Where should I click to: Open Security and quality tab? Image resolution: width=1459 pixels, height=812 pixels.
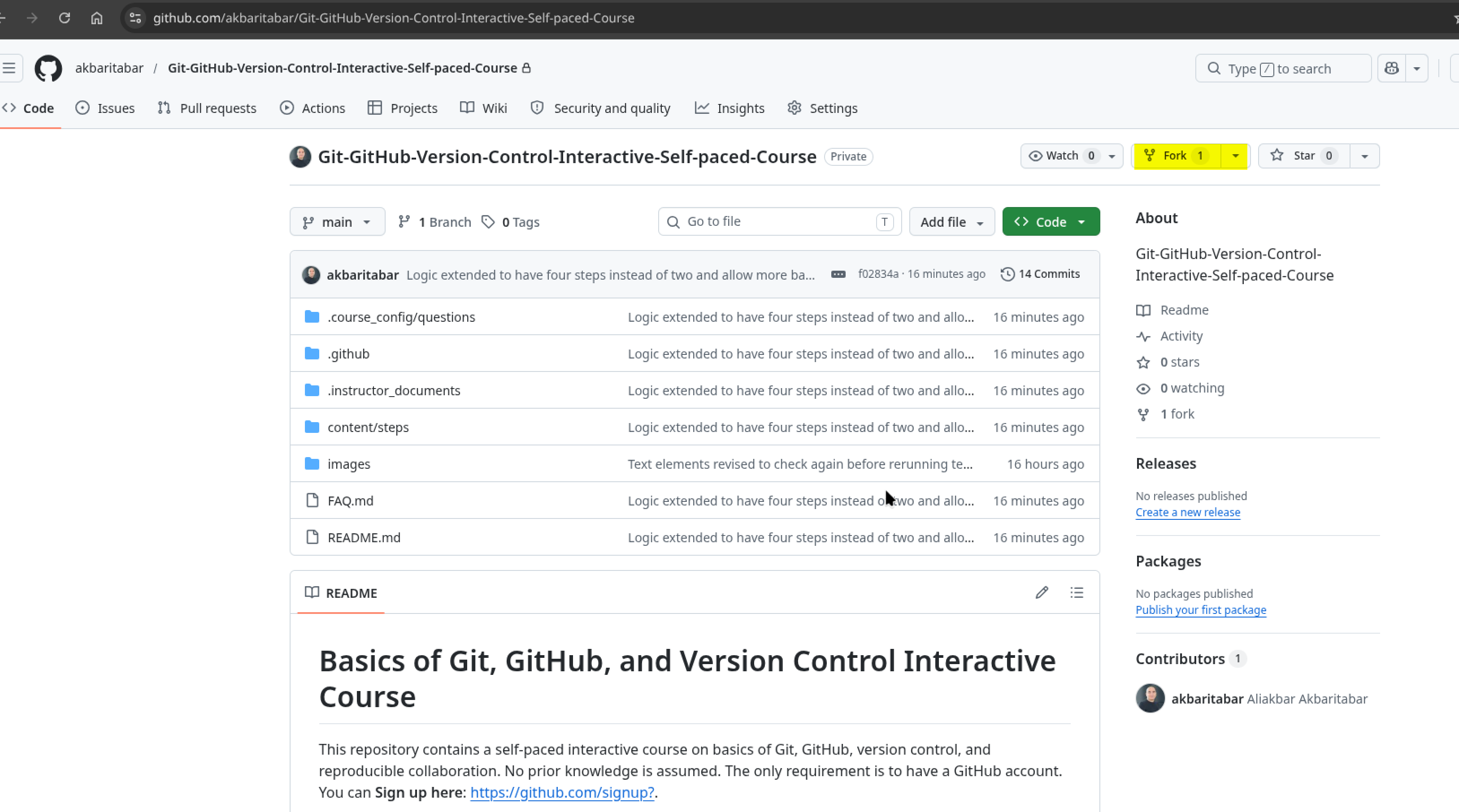[x=600, y=108]
